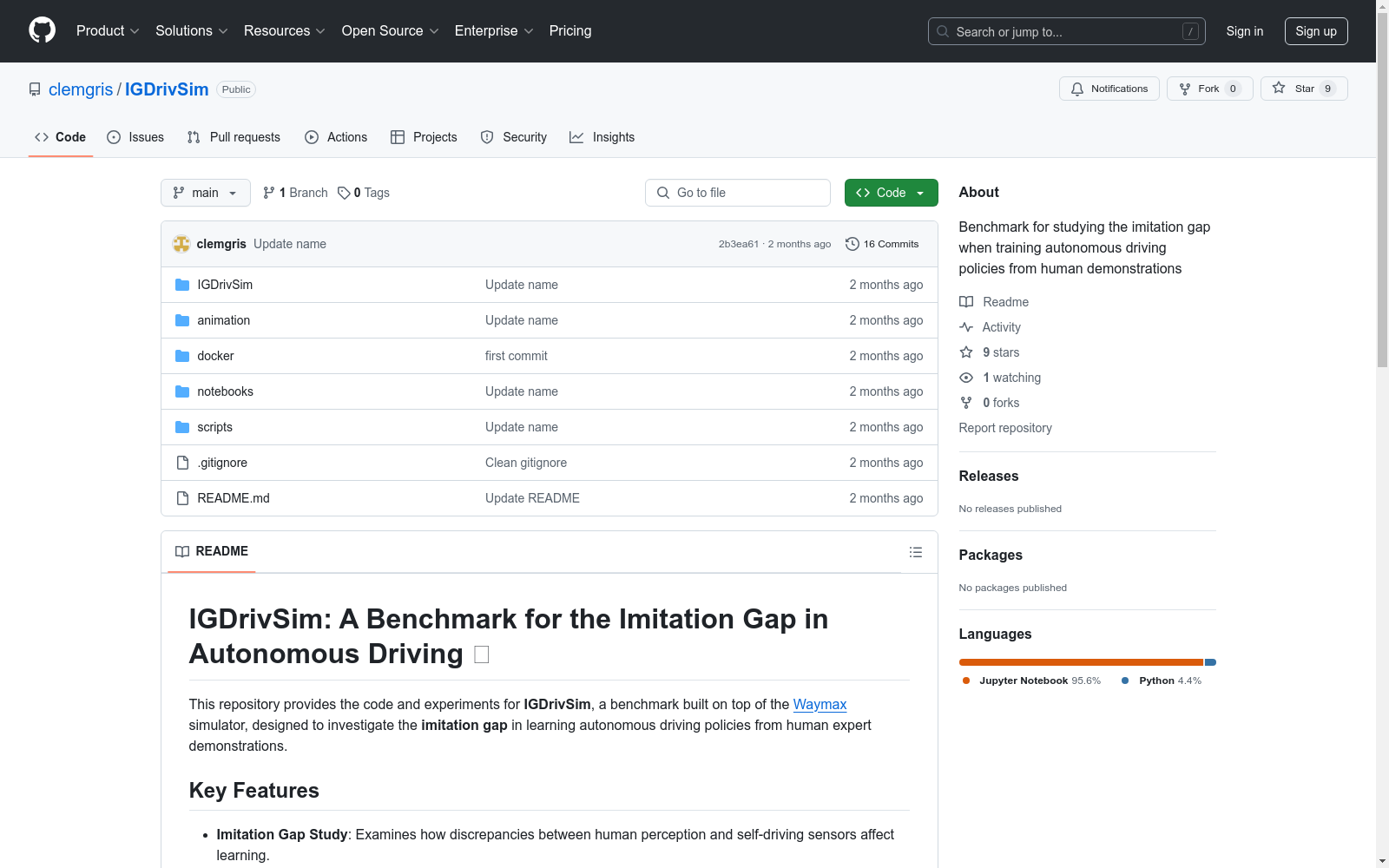Screen dimensions: 1389x868
Task: Click the docker folder icon
Action: pyautogui.click(x=182, y=356)
